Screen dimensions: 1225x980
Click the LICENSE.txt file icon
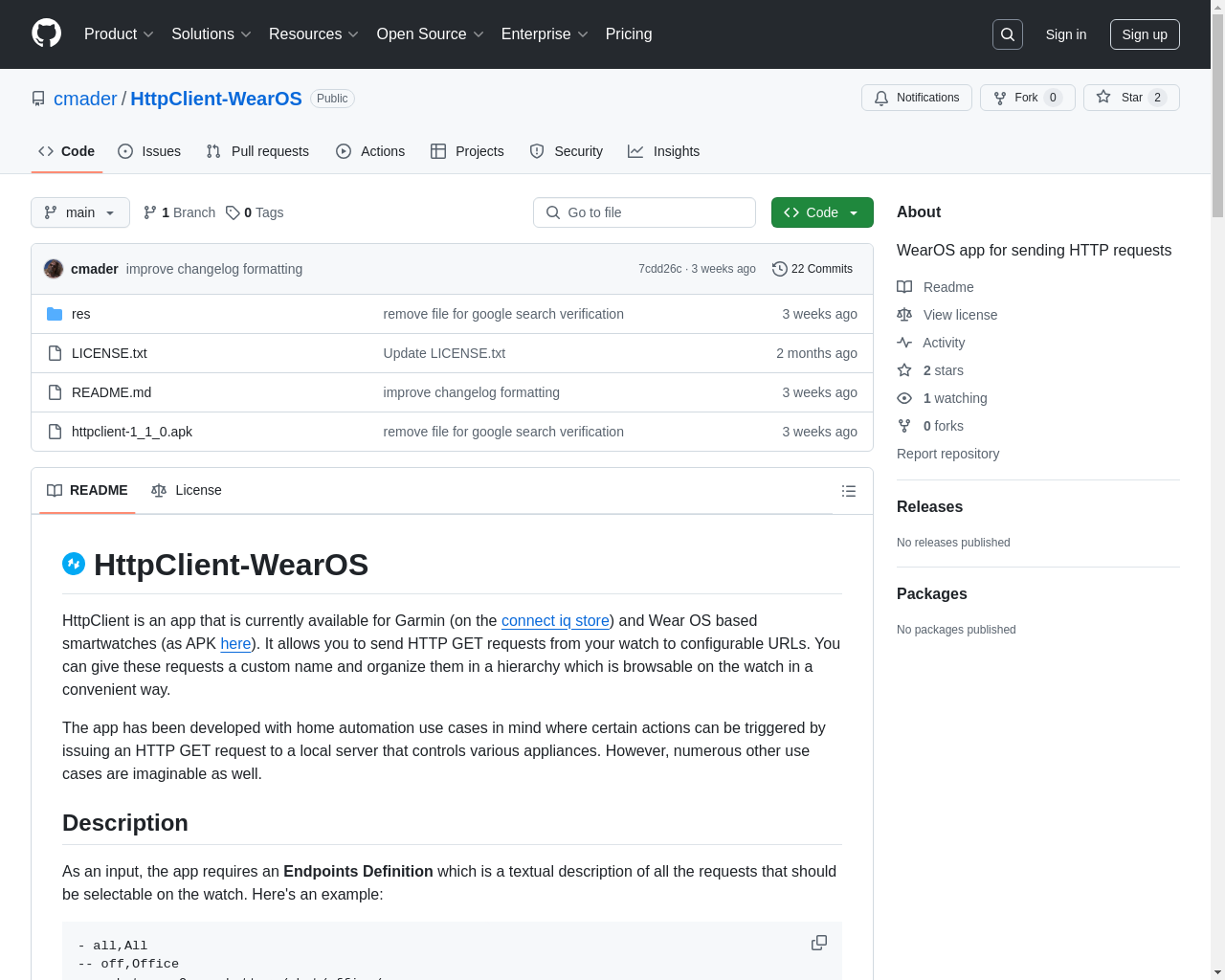[55, 353]
